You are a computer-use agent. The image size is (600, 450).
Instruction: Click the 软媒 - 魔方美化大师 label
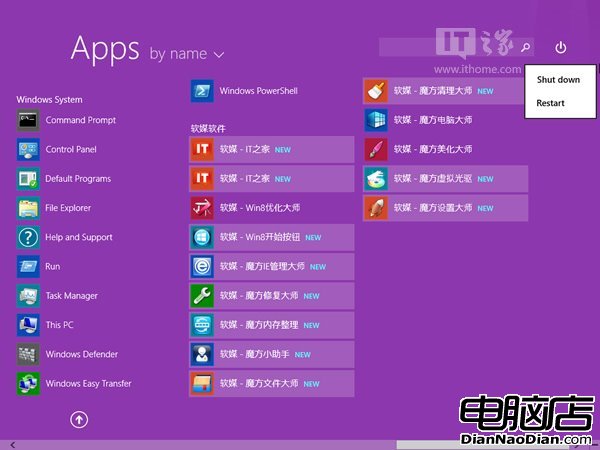pos(433,150)
